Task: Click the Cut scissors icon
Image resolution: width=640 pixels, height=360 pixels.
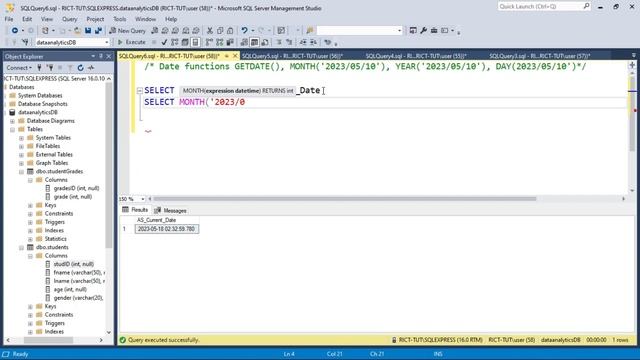Action: tap(210, 31)
